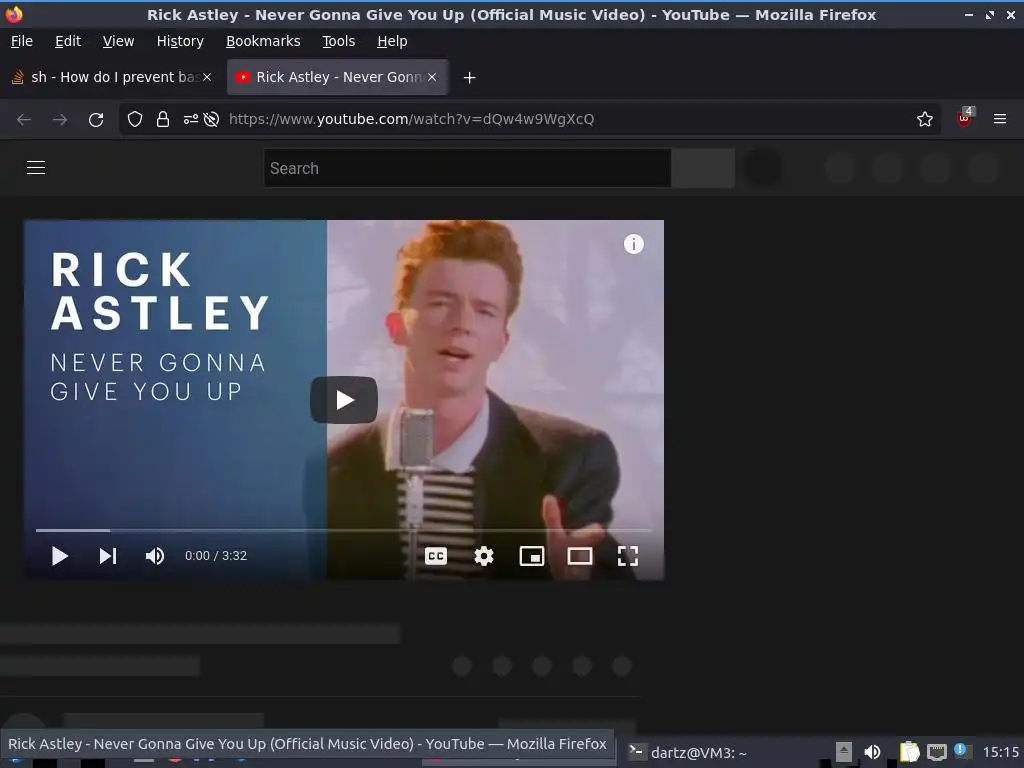Enter fullscreen video mode
Screen dimensions: 1024x768
click(628, 556)
